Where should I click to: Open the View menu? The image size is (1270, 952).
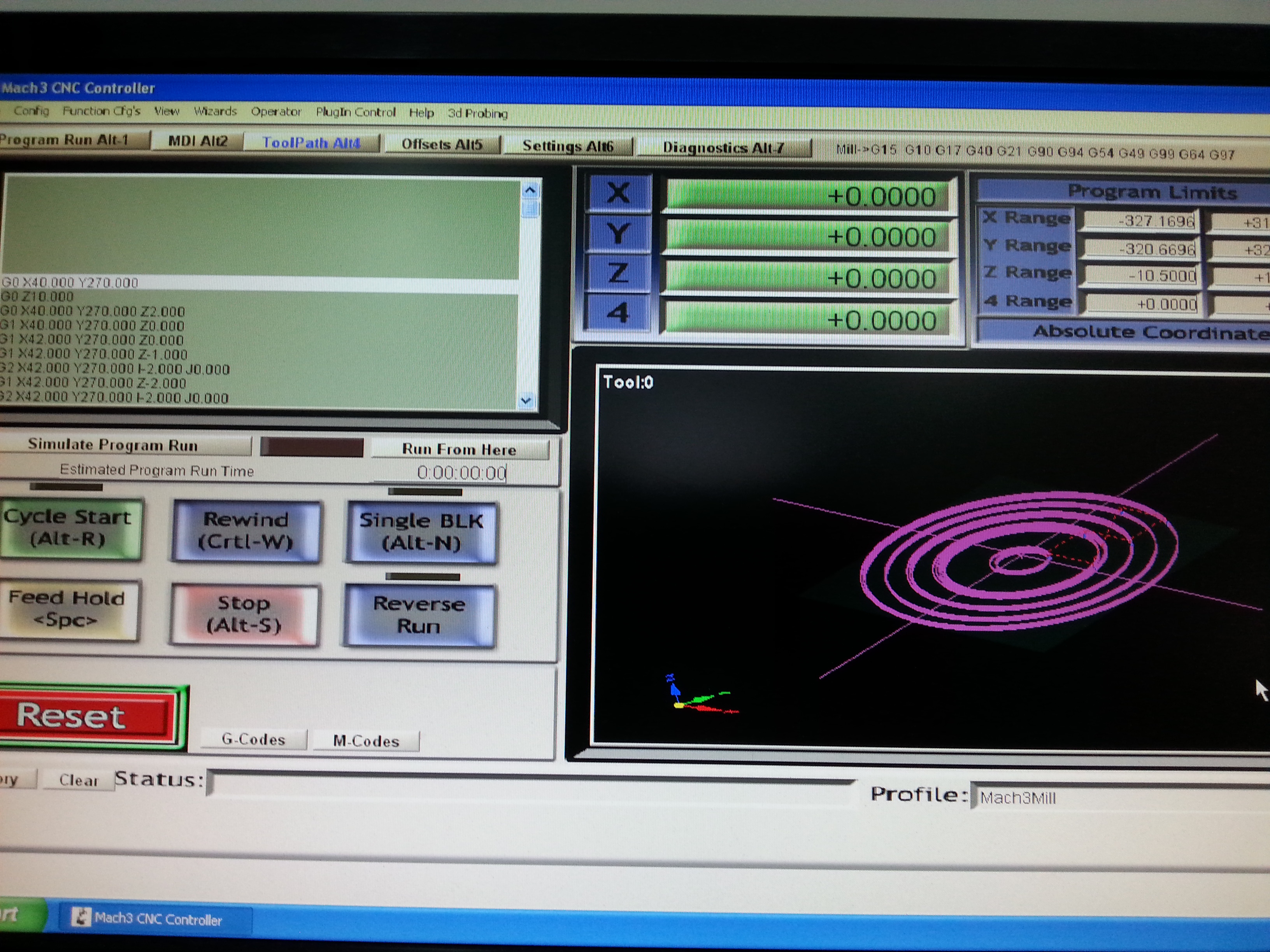[167, 111]
